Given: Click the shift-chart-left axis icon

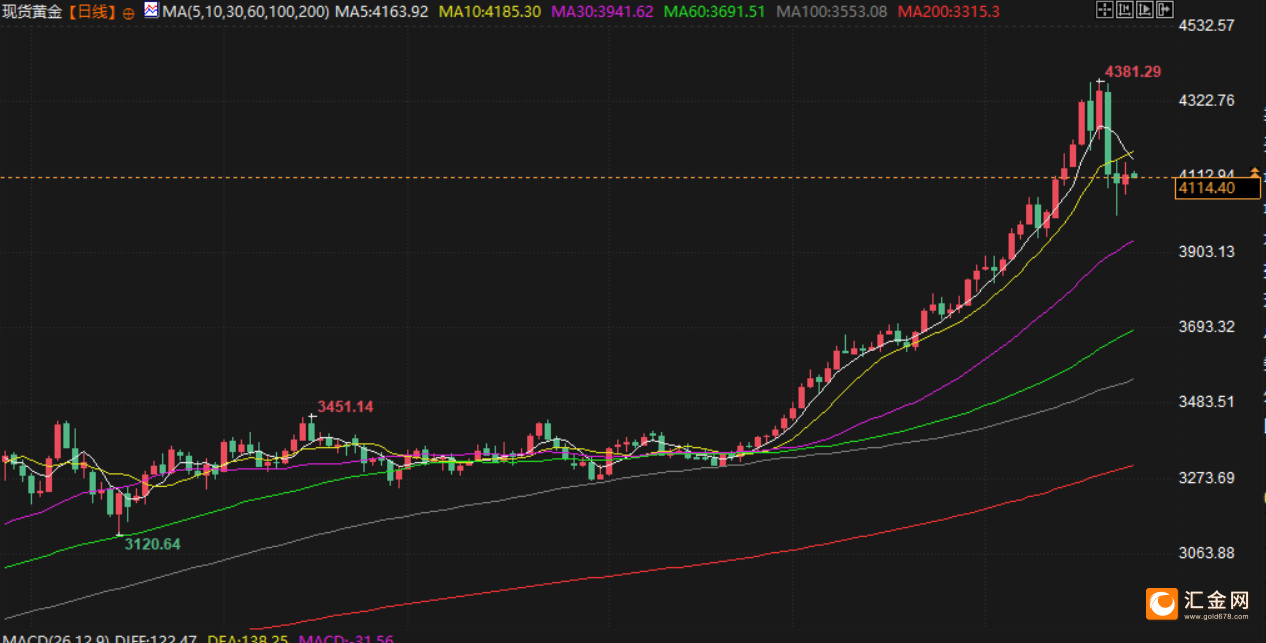Looking at the screenshot, I should tap(1125, 10).
